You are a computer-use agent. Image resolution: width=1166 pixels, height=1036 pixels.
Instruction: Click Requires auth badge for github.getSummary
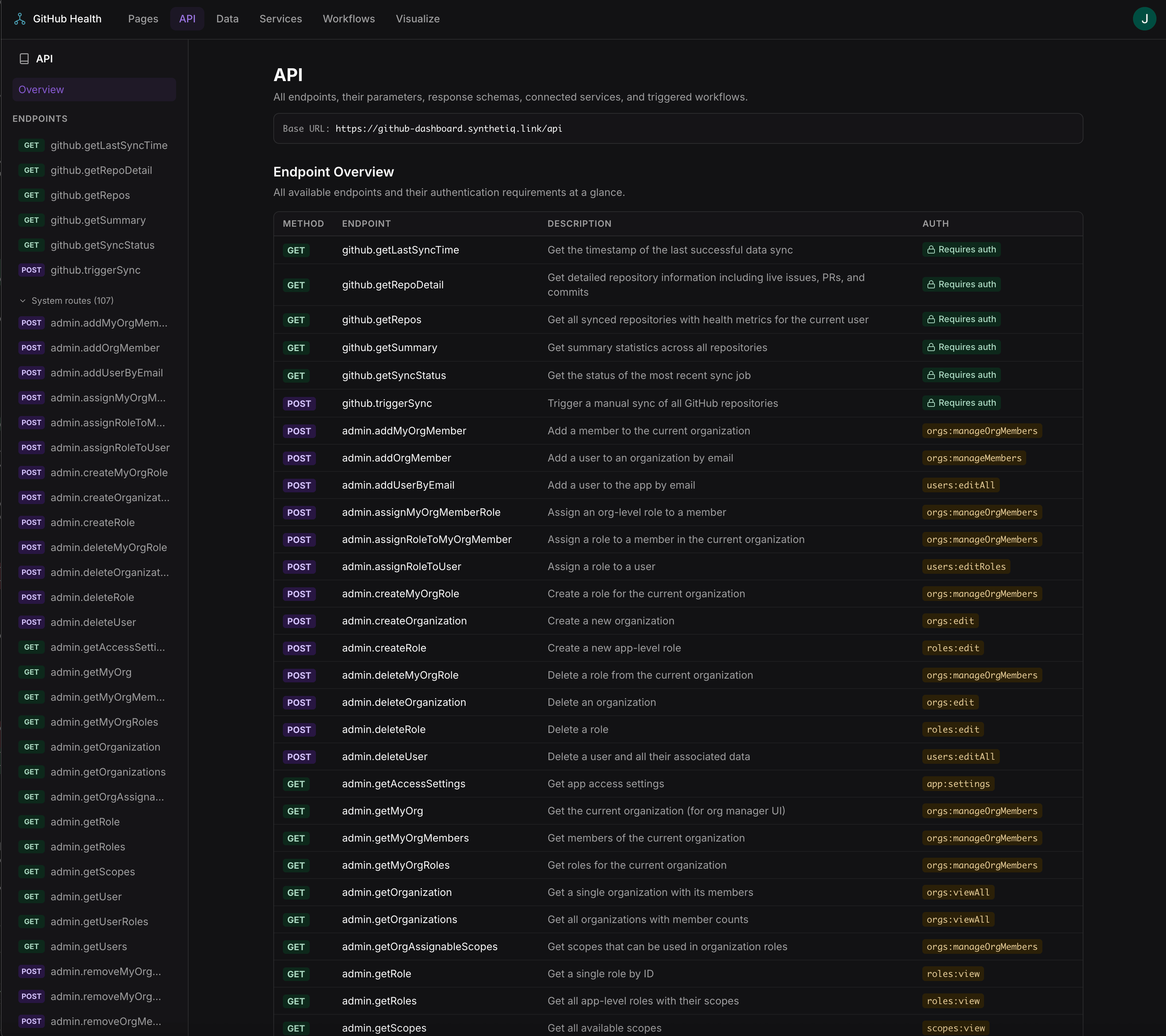tap(961, 347)
